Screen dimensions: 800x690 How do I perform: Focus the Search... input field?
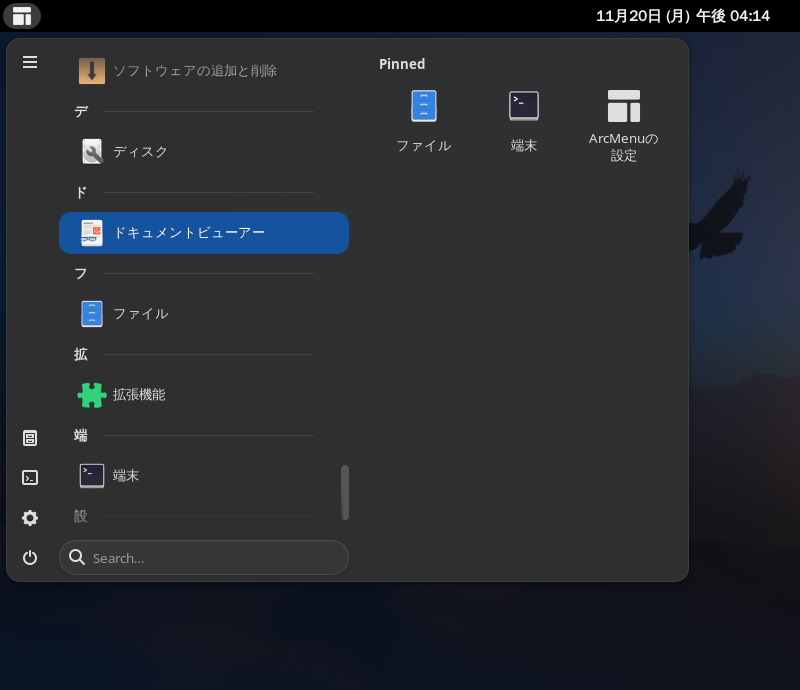tap(204, 558)
